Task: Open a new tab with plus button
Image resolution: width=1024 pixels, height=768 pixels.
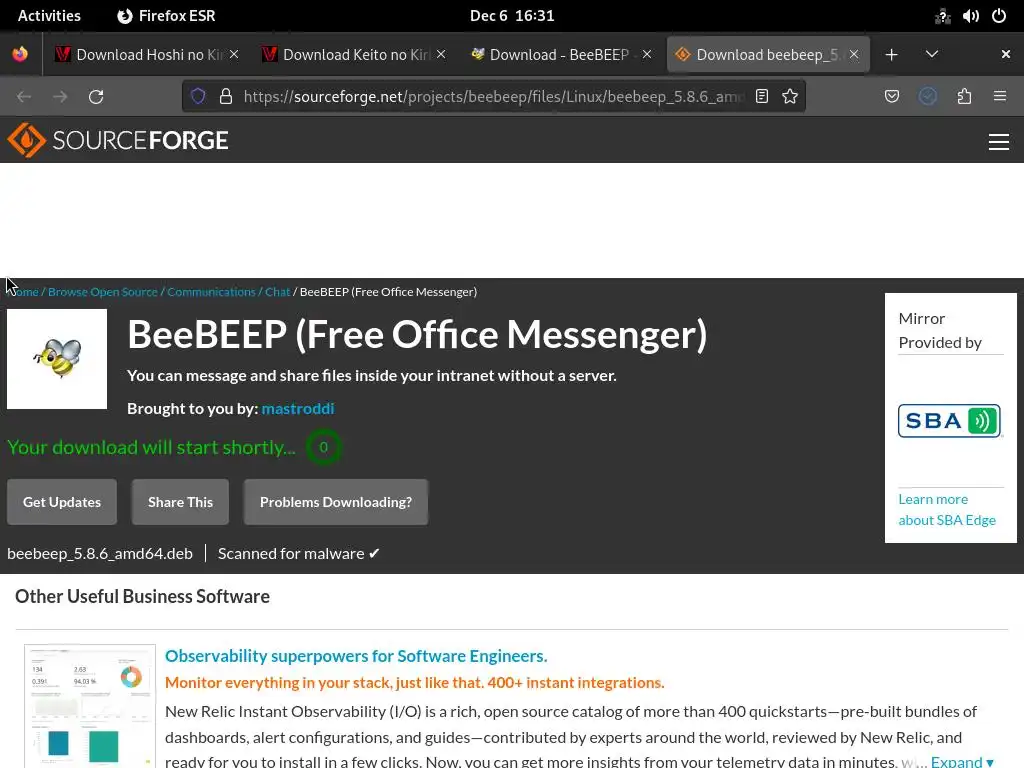Action: [891, 55]
